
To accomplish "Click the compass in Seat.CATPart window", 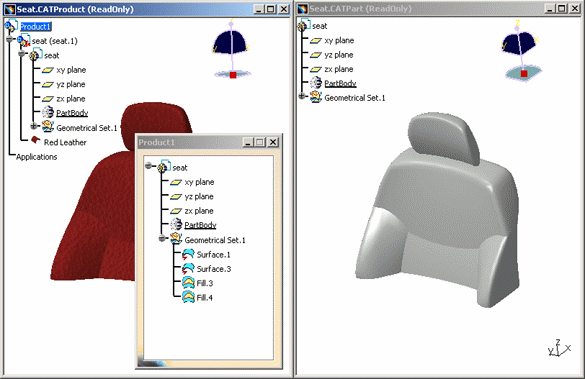I will click(x=522, y=52).
